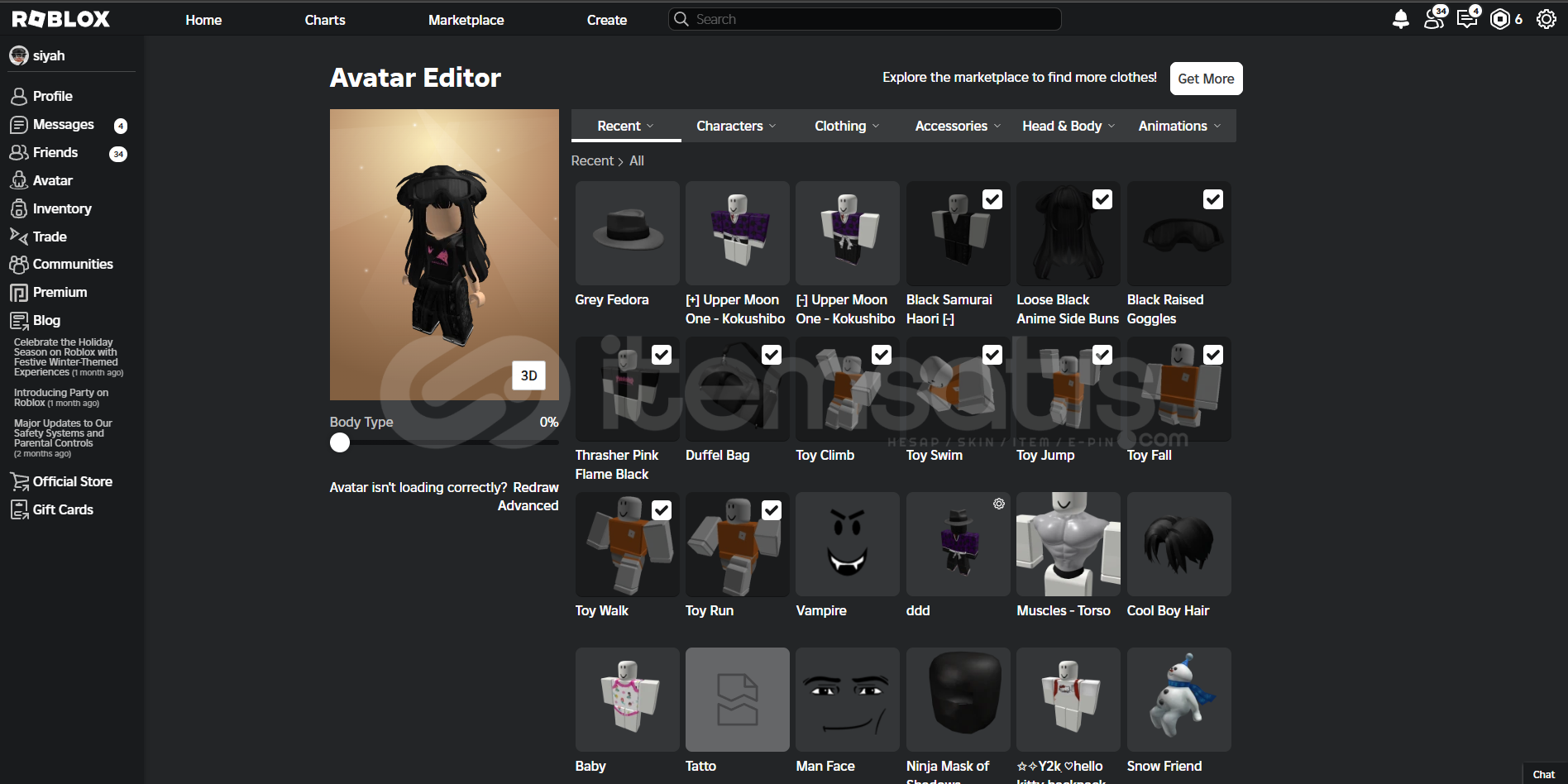Uncheck the Toy Run animation
Image resolution: width=1568 pixels, height=784 pixels.
(x=772, y=510)
